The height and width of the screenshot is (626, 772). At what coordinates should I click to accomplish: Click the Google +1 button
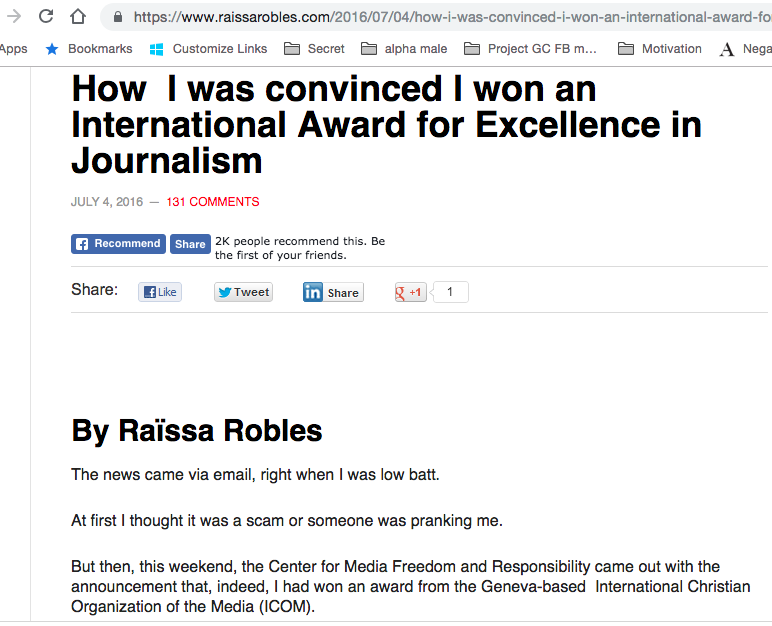(411, 292)
